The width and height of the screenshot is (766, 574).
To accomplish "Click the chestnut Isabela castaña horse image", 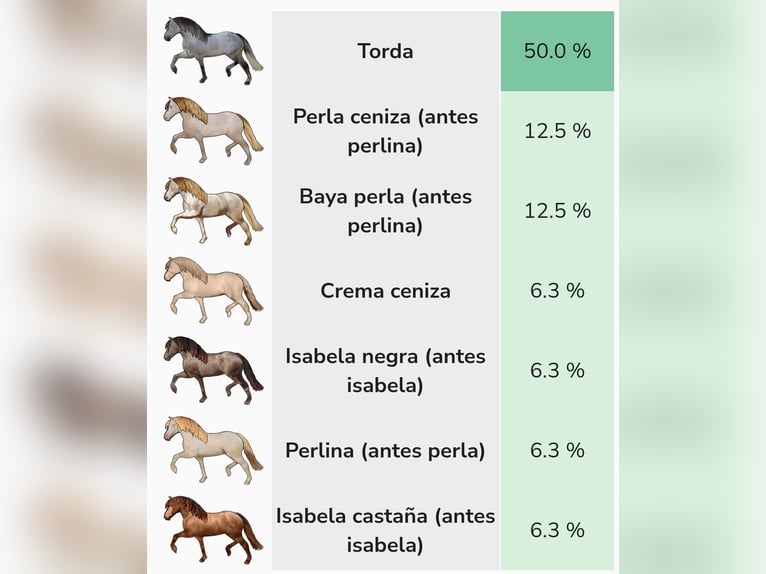I will click(212, 529).
